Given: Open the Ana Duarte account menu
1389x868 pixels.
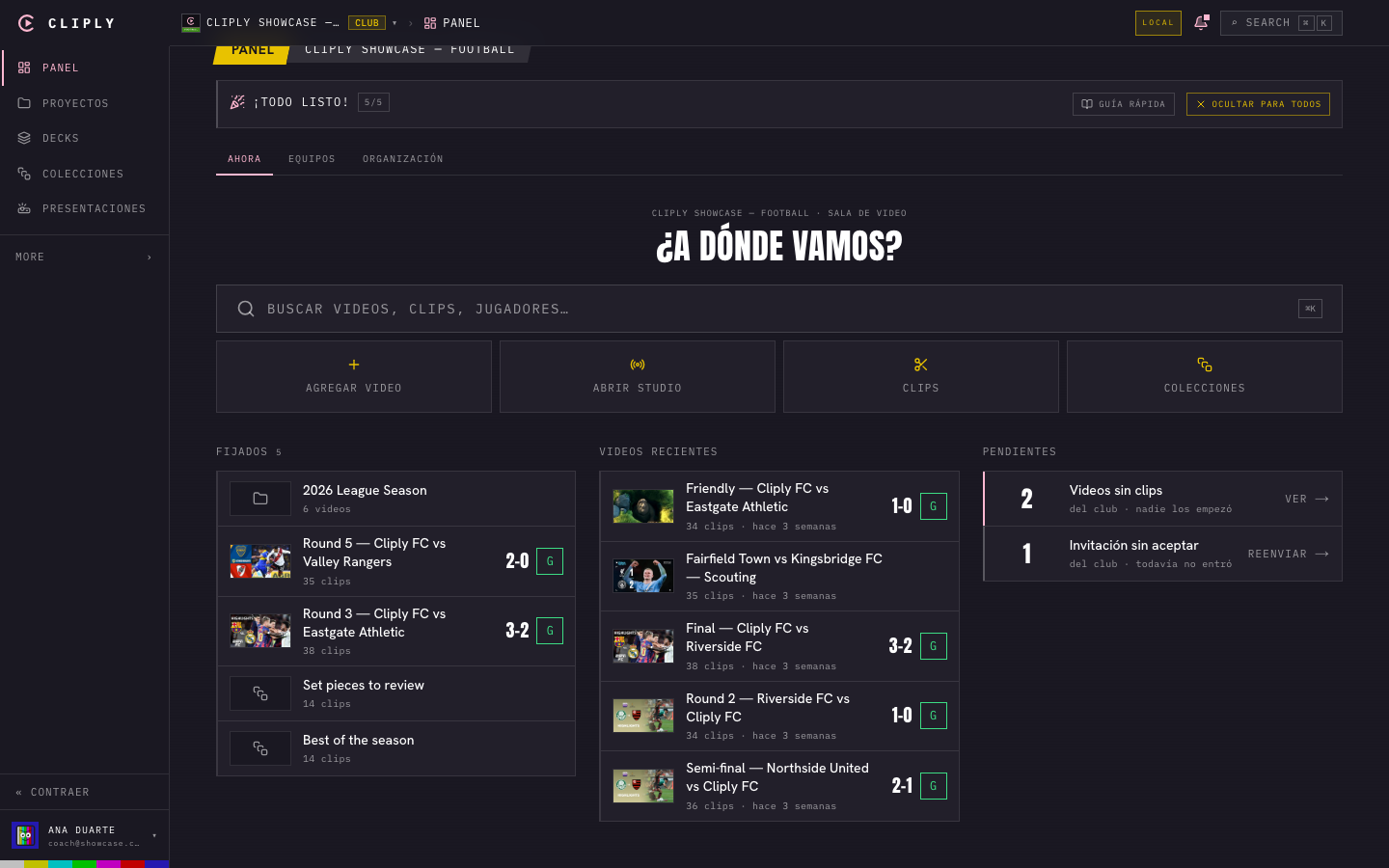Looking at the screenshot, I should tap(85, 835).
